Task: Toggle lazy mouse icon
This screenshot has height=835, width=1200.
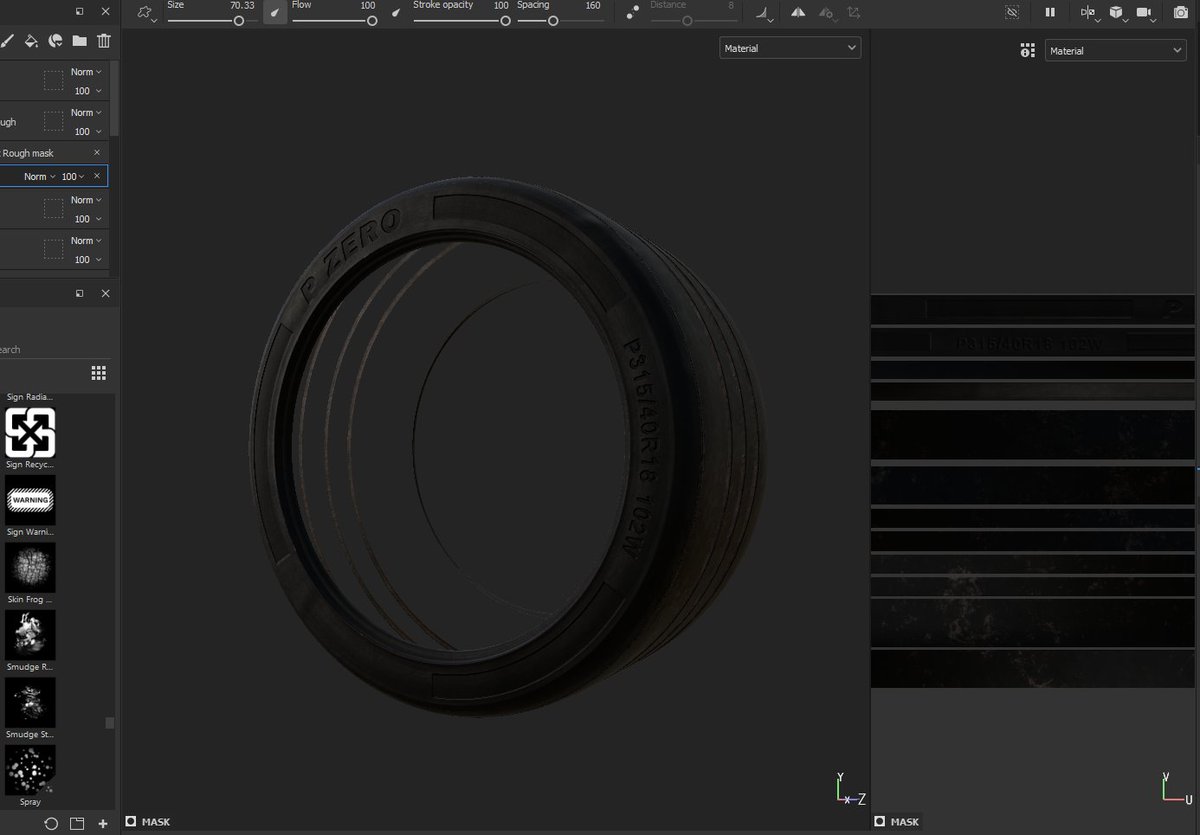Action: coord(632,13)
